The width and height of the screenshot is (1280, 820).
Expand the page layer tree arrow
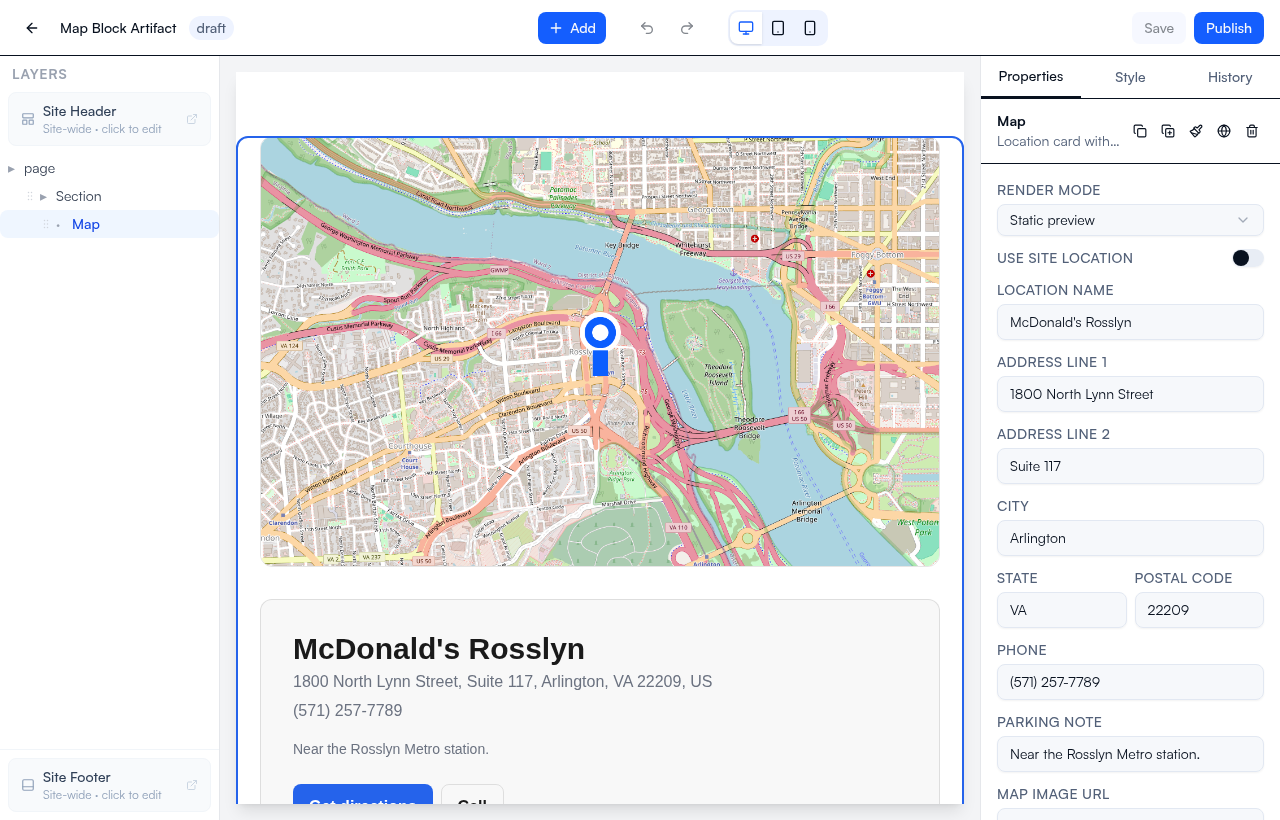(x=11, y=169)
